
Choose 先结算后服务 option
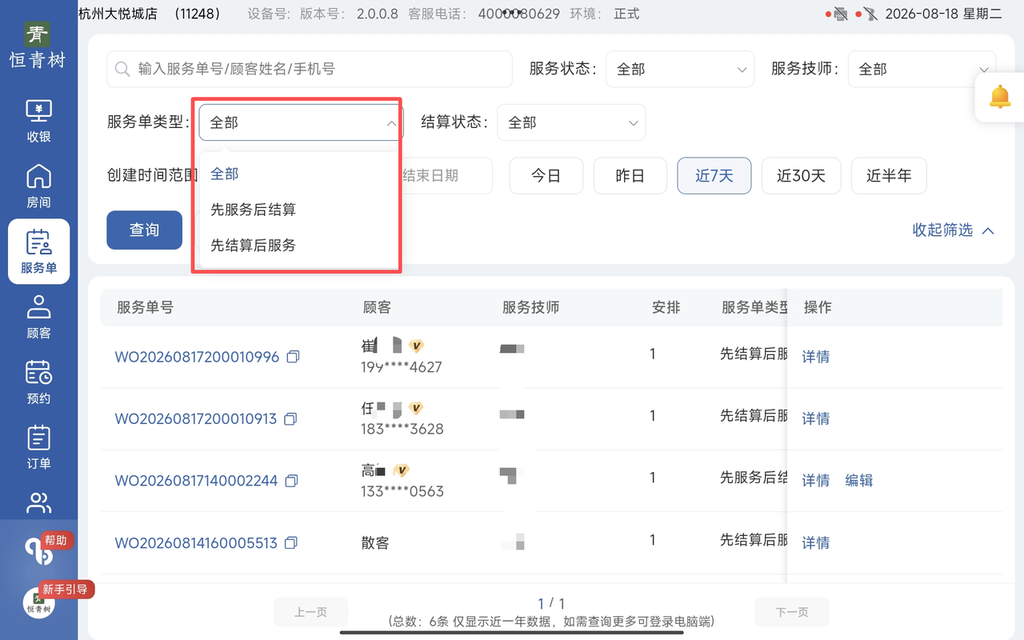[253, 246]
